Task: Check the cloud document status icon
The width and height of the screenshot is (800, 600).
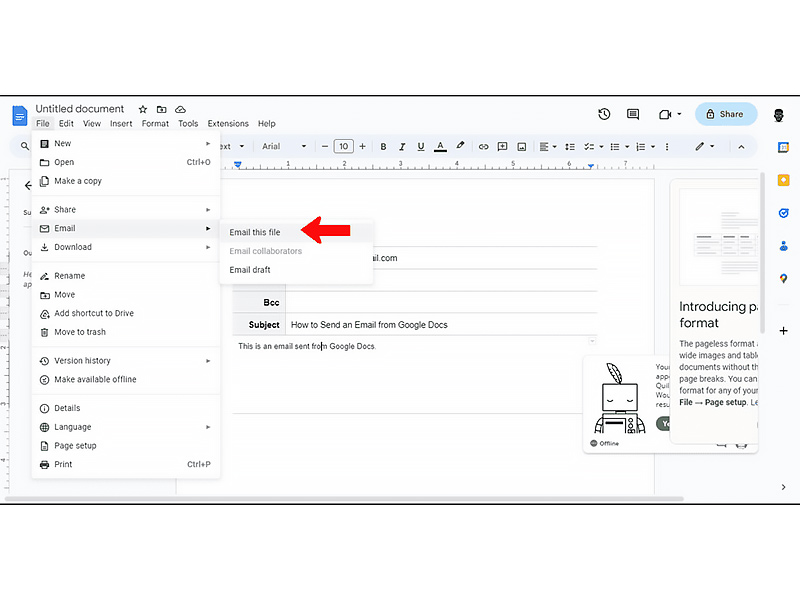Action: point(180,109)
